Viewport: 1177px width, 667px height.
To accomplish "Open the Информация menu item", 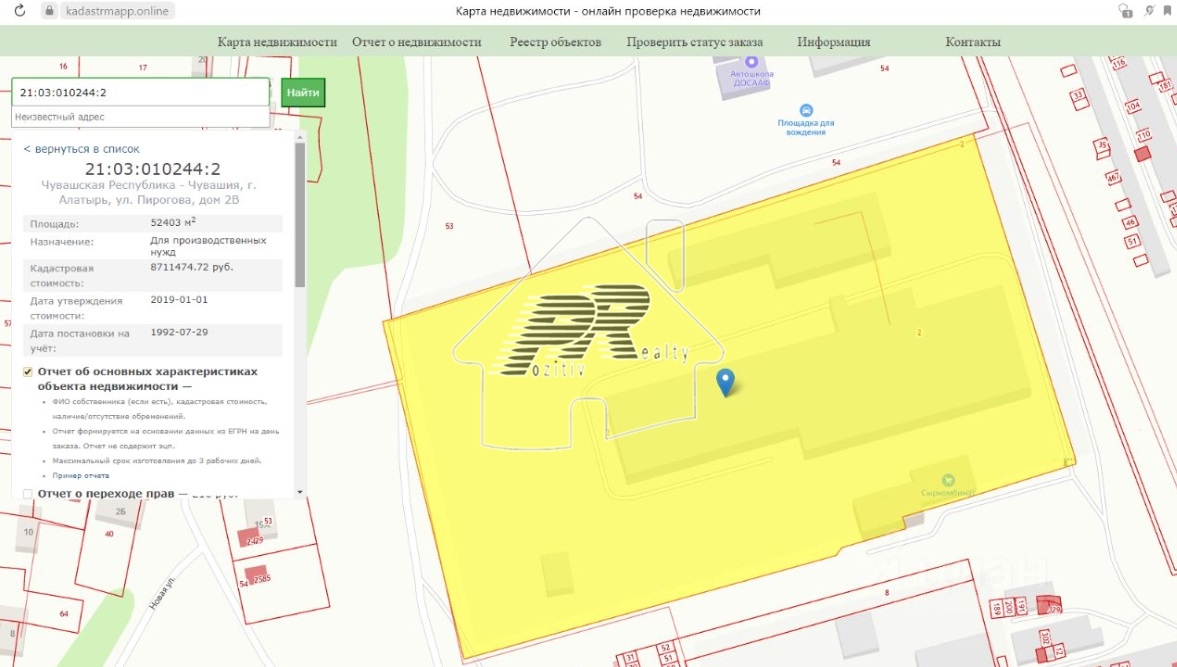I will click(834, 42).
